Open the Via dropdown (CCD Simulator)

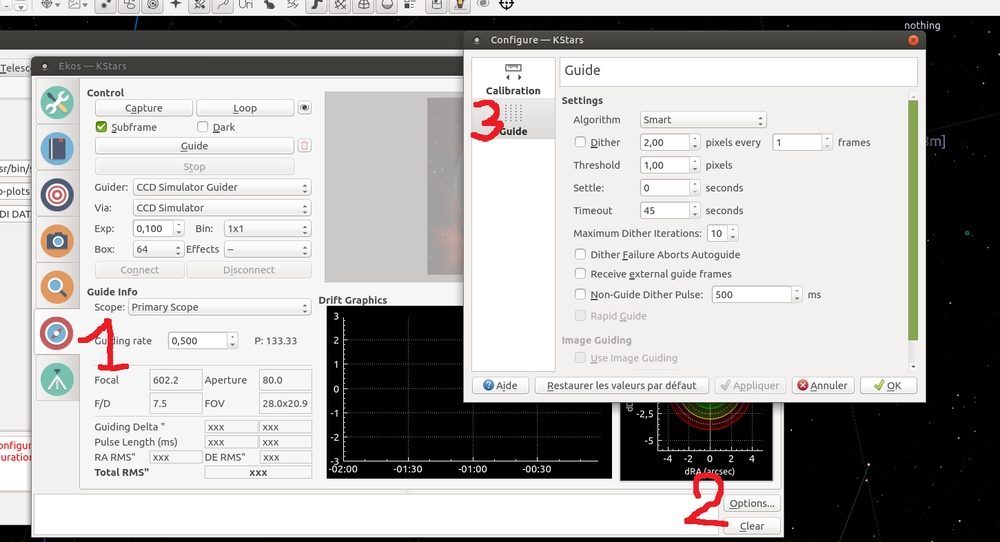pos(222,208)
